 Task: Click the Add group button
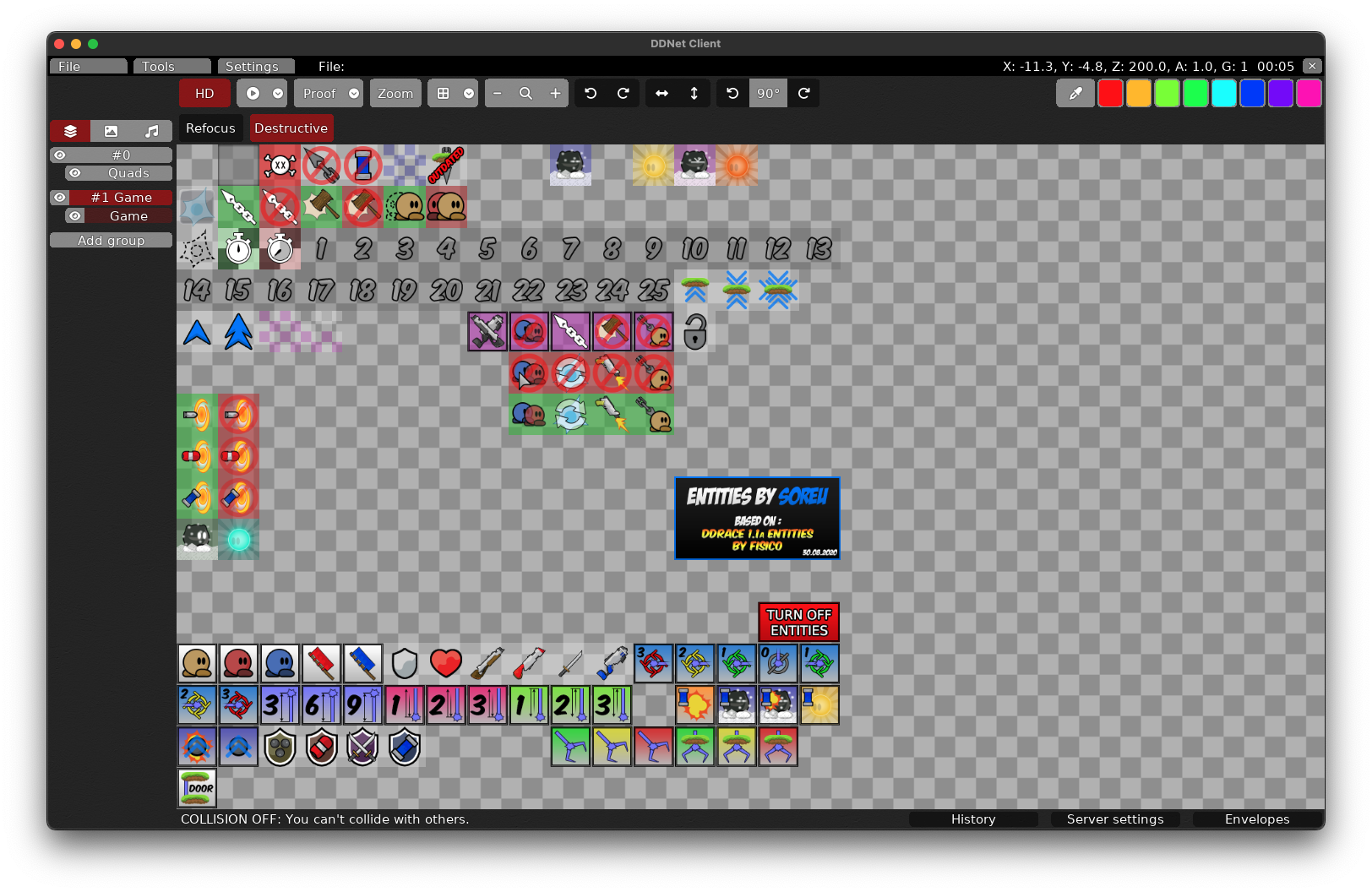tap(111, 240)
